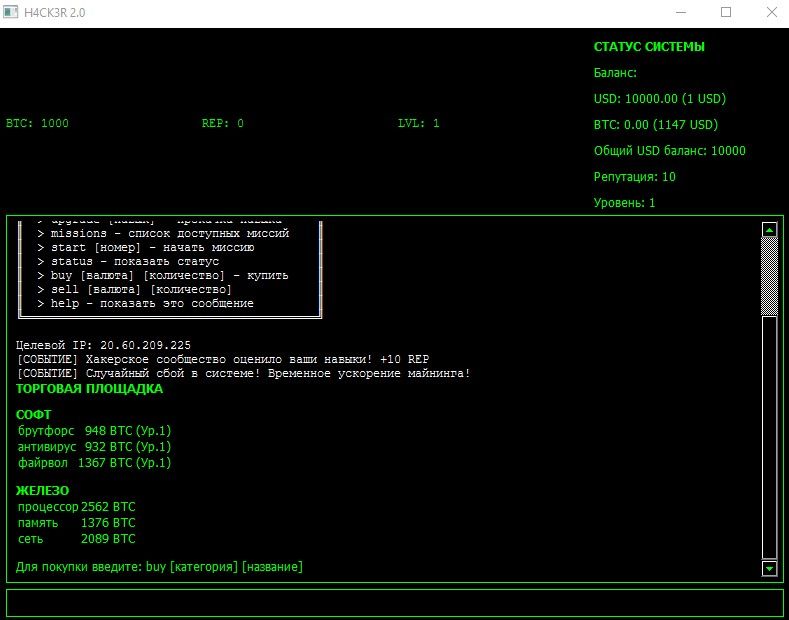Click the 'ЖЕЛЕЗО' category heading
789x620 pixels.
click(43, 491)
